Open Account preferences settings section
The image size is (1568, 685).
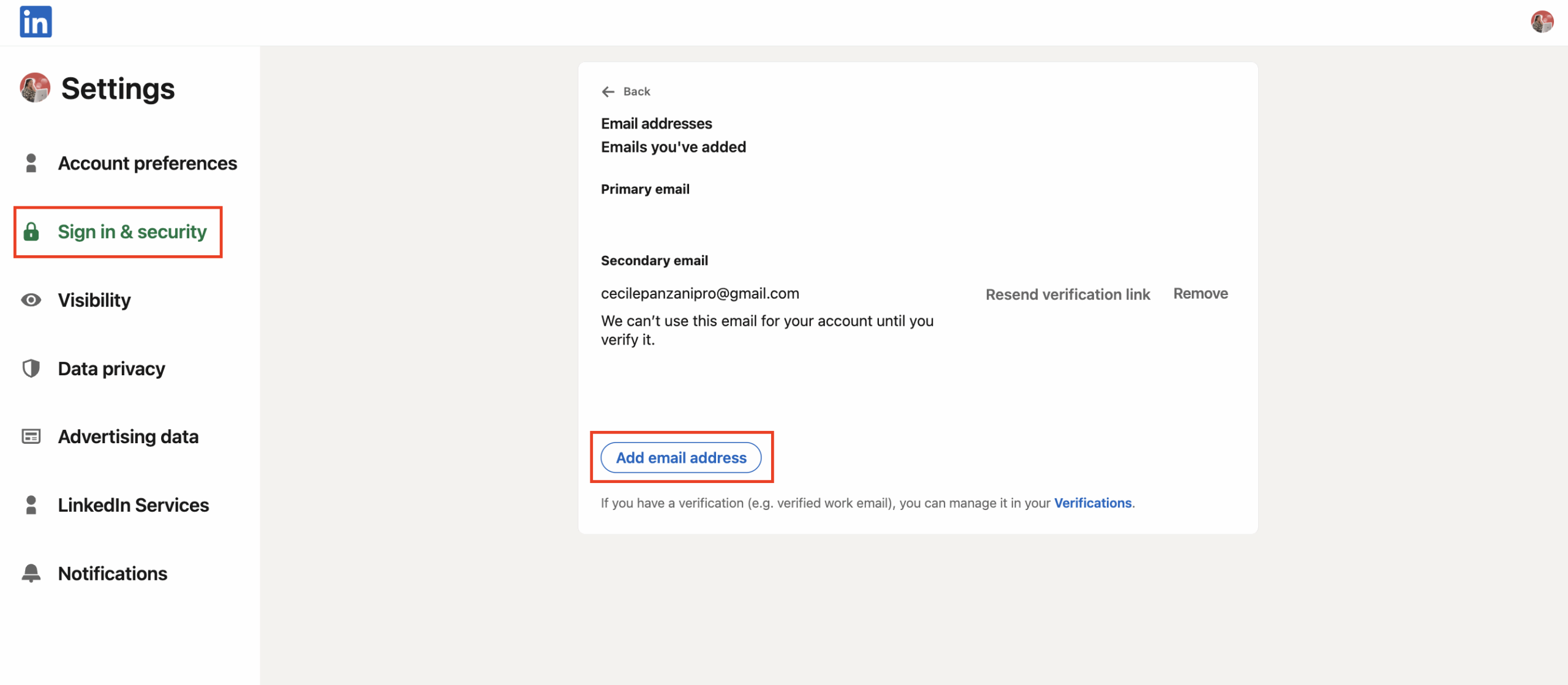coord(147,163)
